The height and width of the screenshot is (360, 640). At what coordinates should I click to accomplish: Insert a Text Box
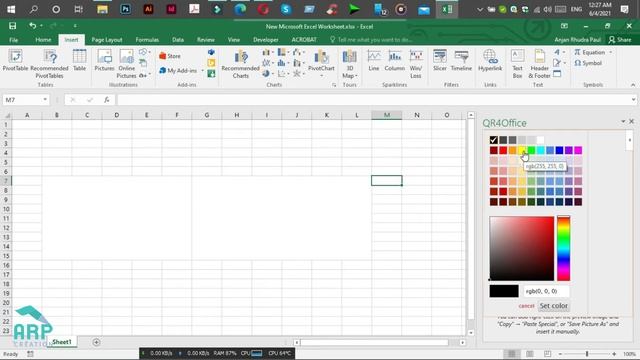point(517,64)
